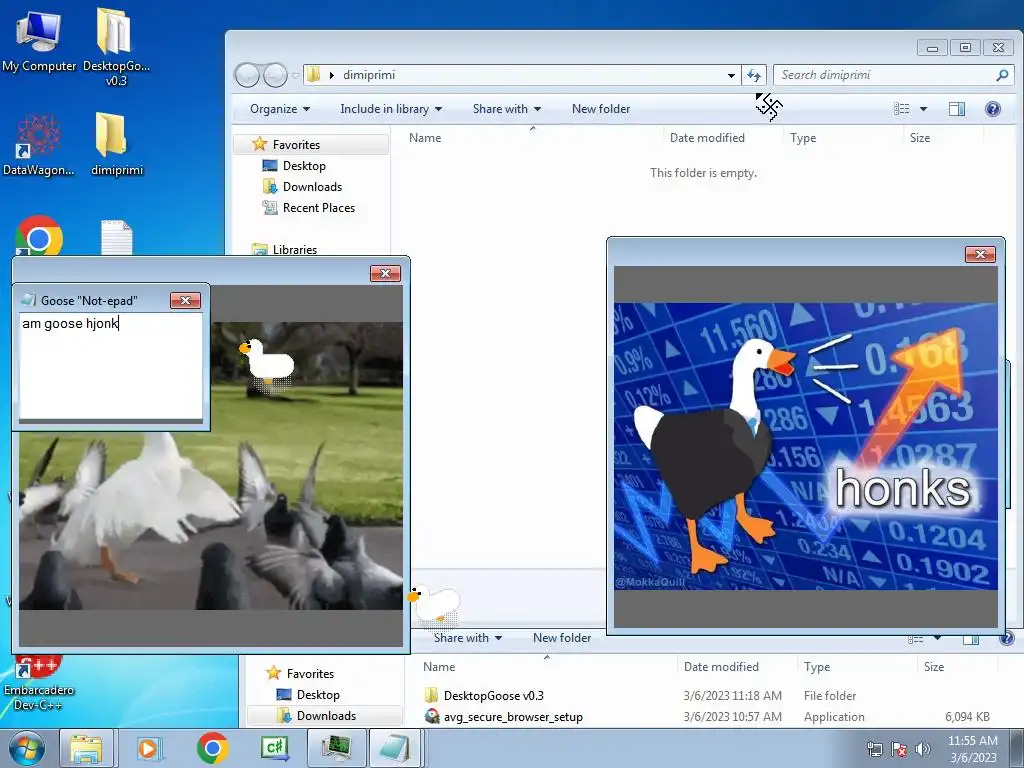The height and width of the screenshot is (768, 1024).
Task: Change view icon in the dimiprimi window
Action: point(902,109)
